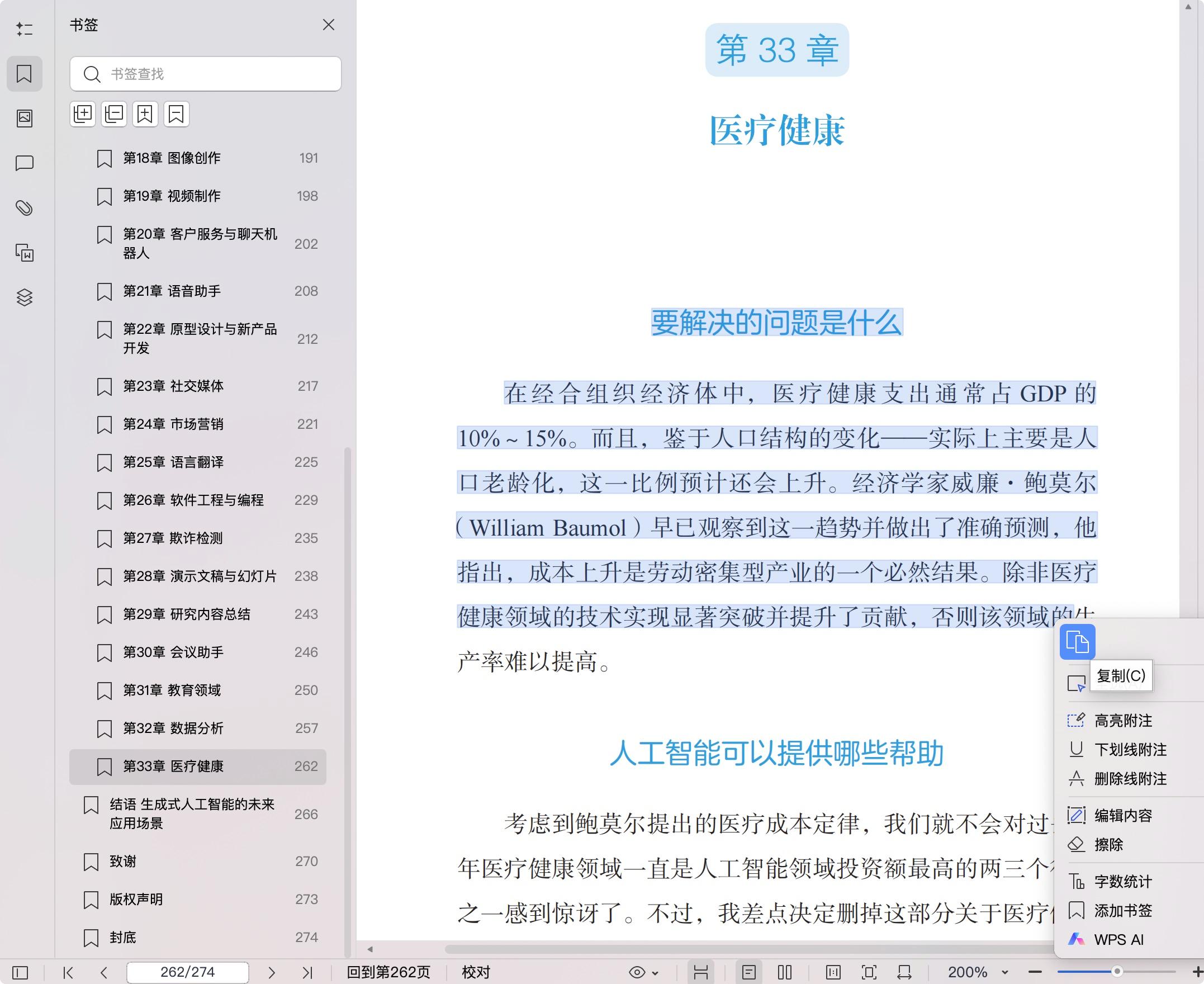Click 回到第262页 in status bar
Screen dimensions: 1204x984
(388, 973)
